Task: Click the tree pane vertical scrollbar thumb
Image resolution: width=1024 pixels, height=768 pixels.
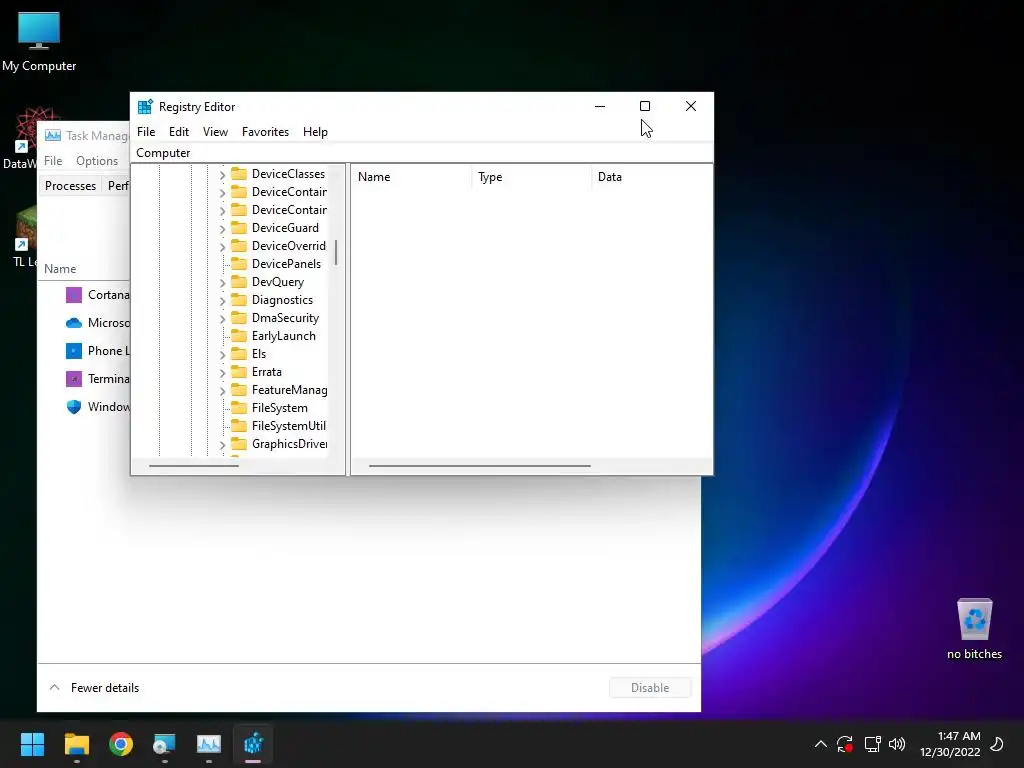Action: point(336,252)
